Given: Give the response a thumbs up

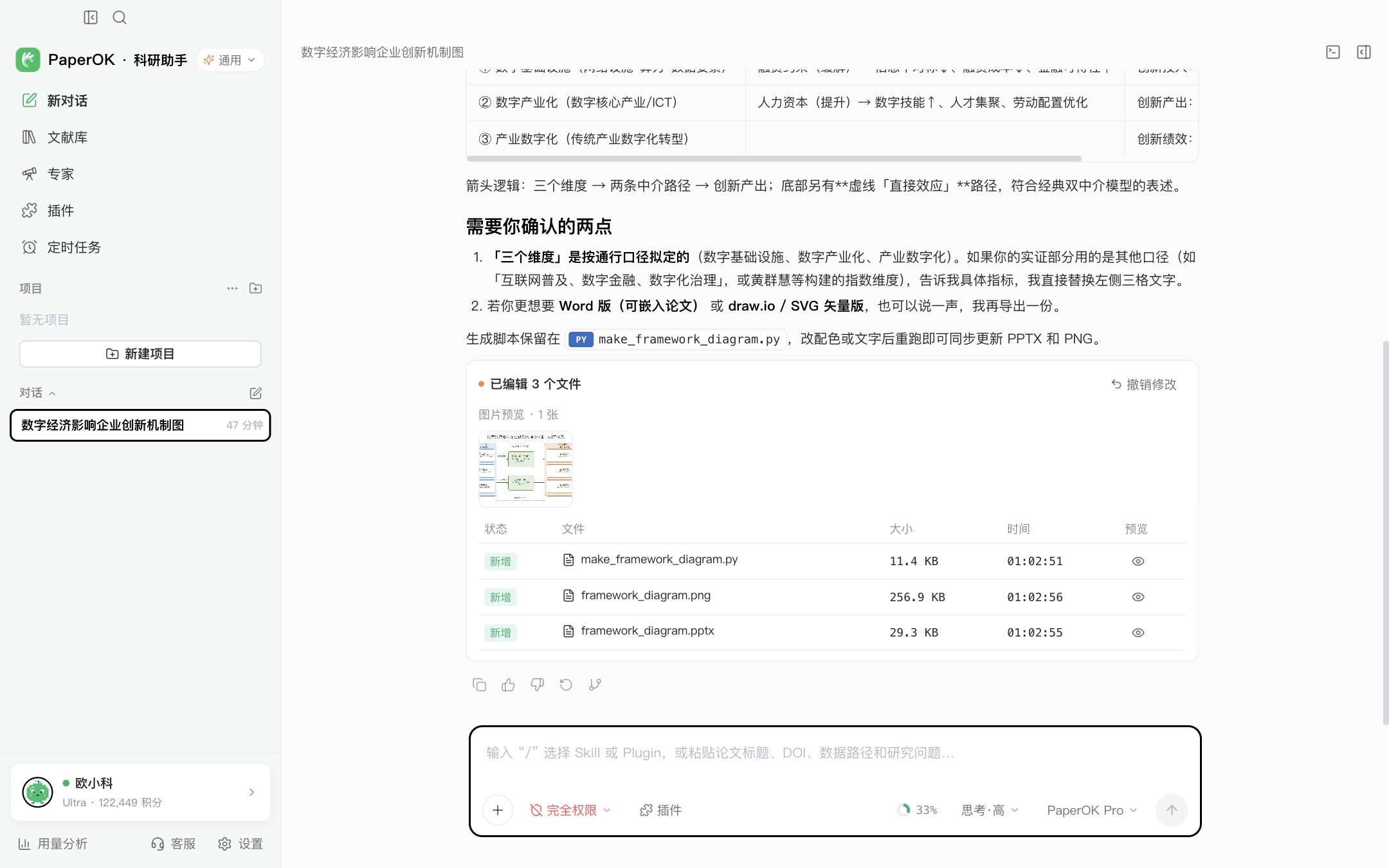Looking at the screenshot, I should (508, 685).
